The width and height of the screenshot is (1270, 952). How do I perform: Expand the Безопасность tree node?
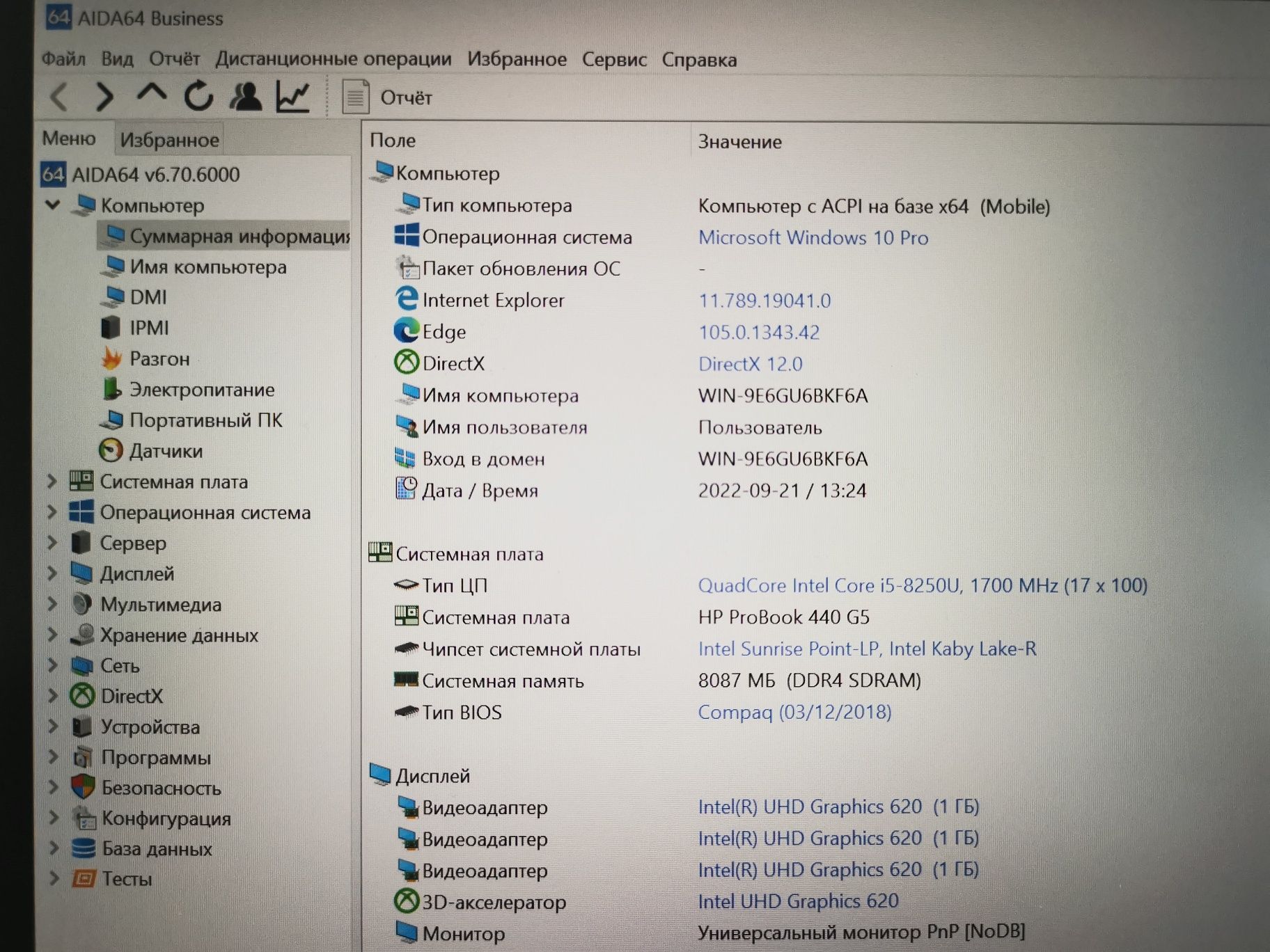pos(53,787)
